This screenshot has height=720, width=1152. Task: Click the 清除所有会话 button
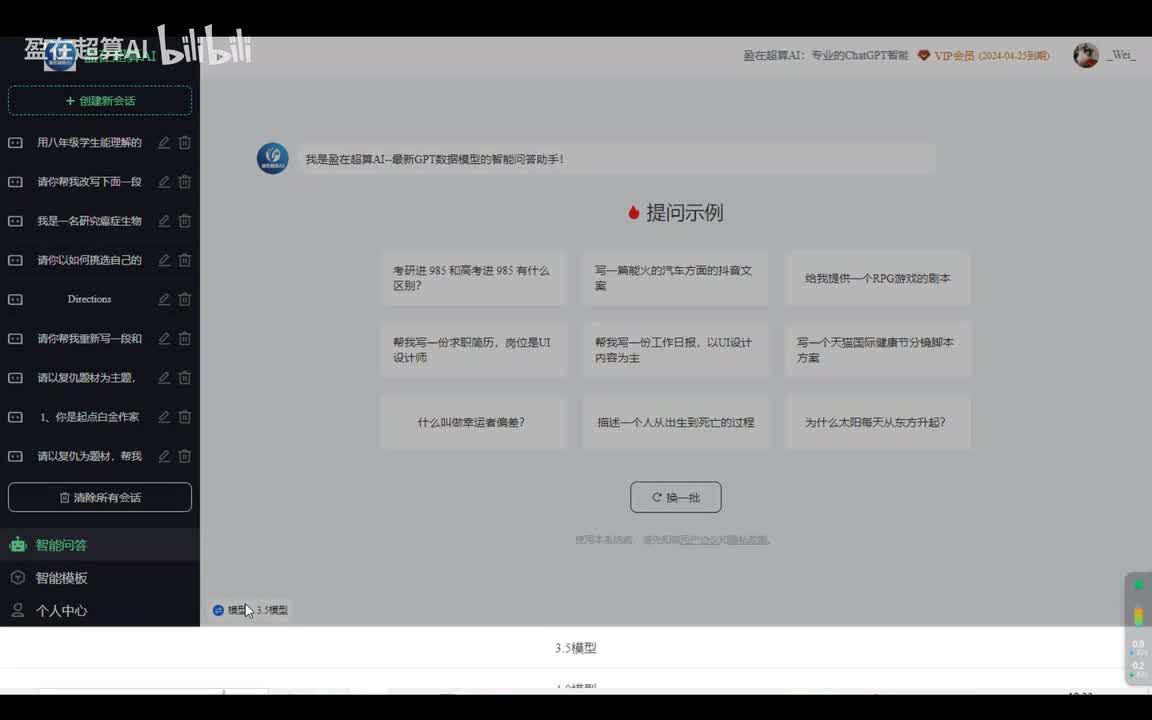pos(100,497)
